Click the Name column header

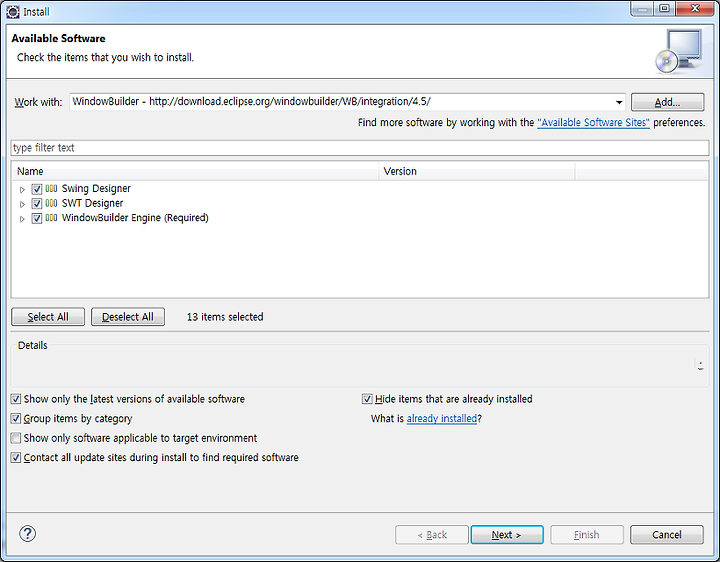[x=195, y=171]
